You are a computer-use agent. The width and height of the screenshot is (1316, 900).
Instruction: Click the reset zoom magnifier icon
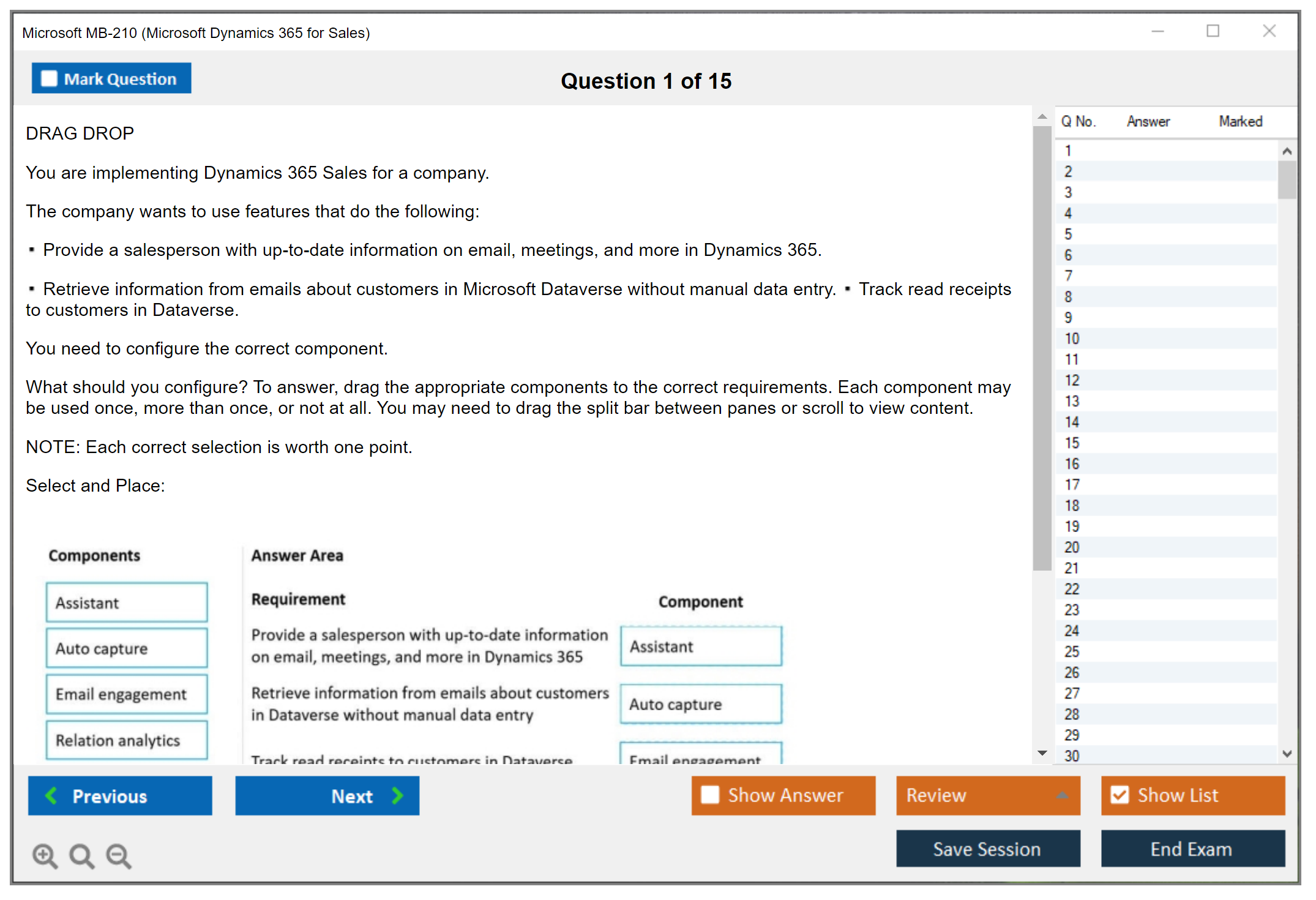pyautogui.click(x=81, y=855)
